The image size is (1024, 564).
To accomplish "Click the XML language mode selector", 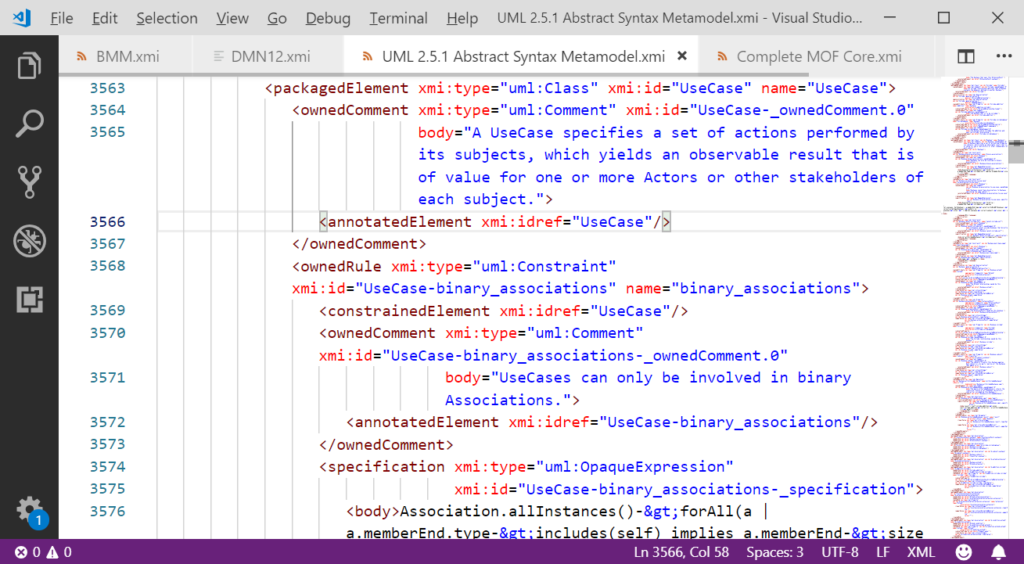I will click(x=920, y=552).
